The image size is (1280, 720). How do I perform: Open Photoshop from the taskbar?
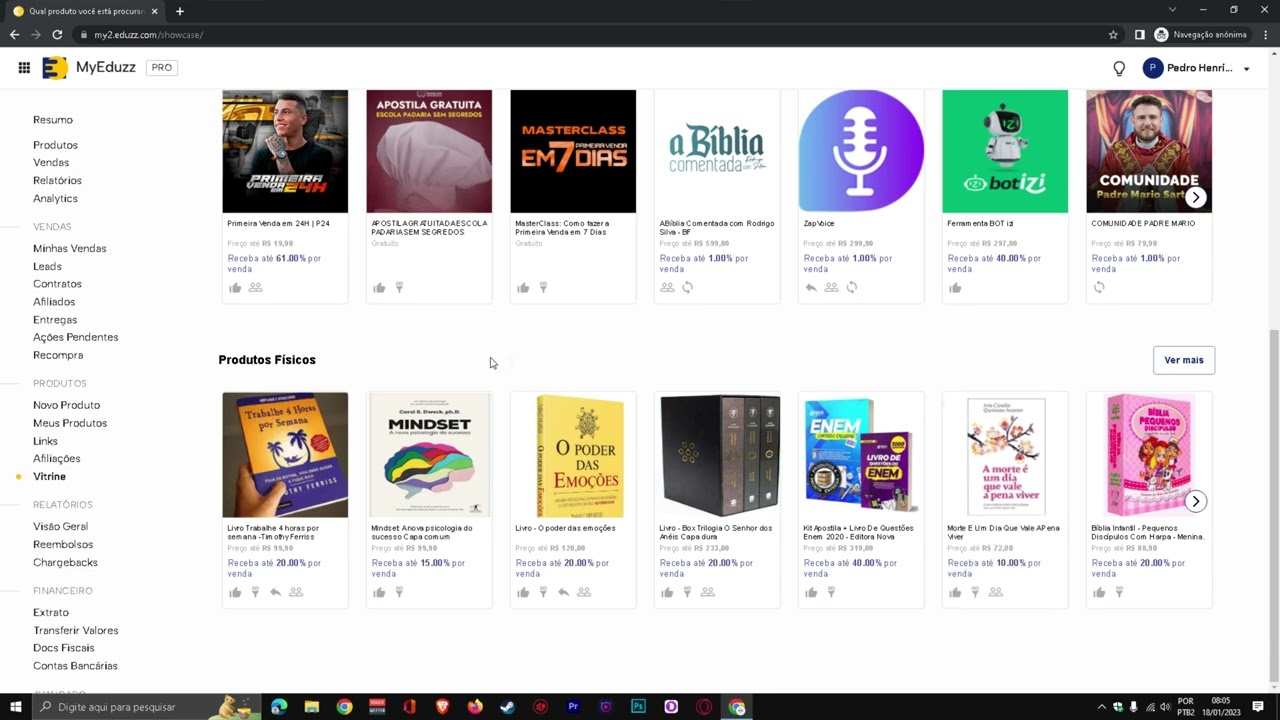pos(638,707)
